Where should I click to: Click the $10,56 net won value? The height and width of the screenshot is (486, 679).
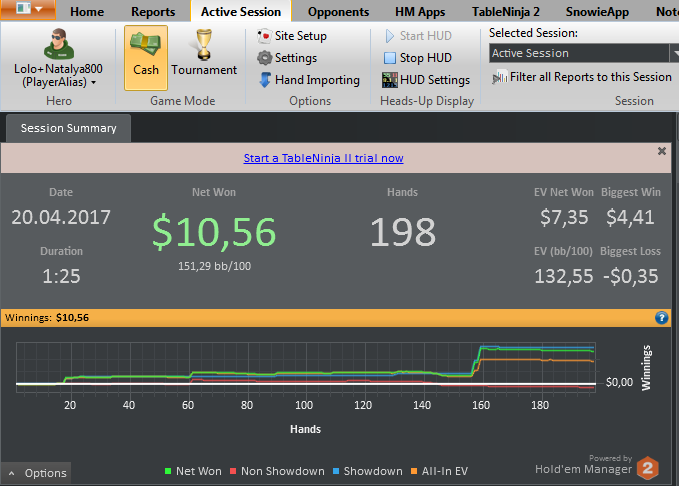click(x=214, y=232)
